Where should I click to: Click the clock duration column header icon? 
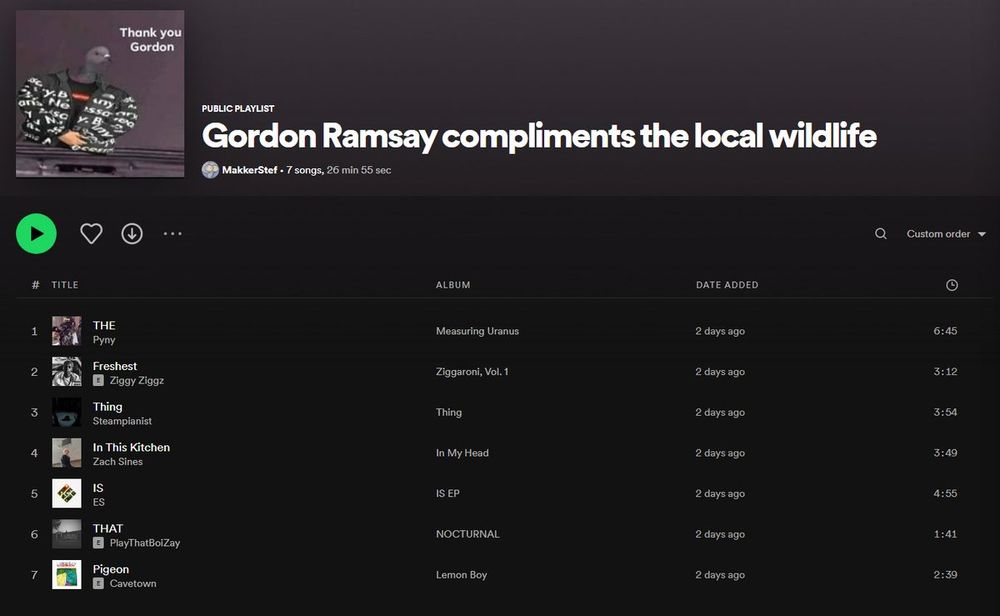click(952, 285)
